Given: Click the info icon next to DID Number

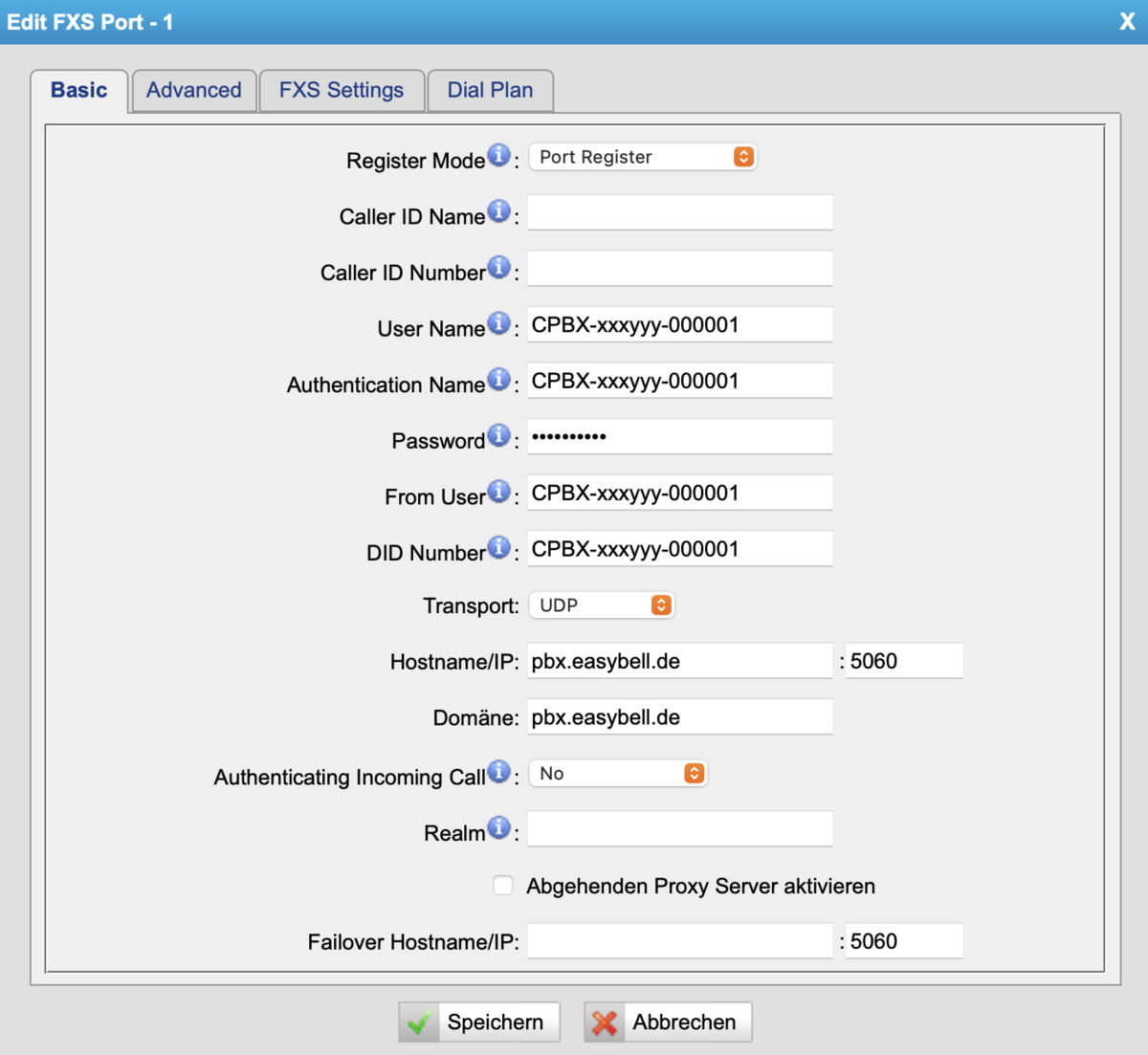Looking at the screenshot, I should click(498, 547).
